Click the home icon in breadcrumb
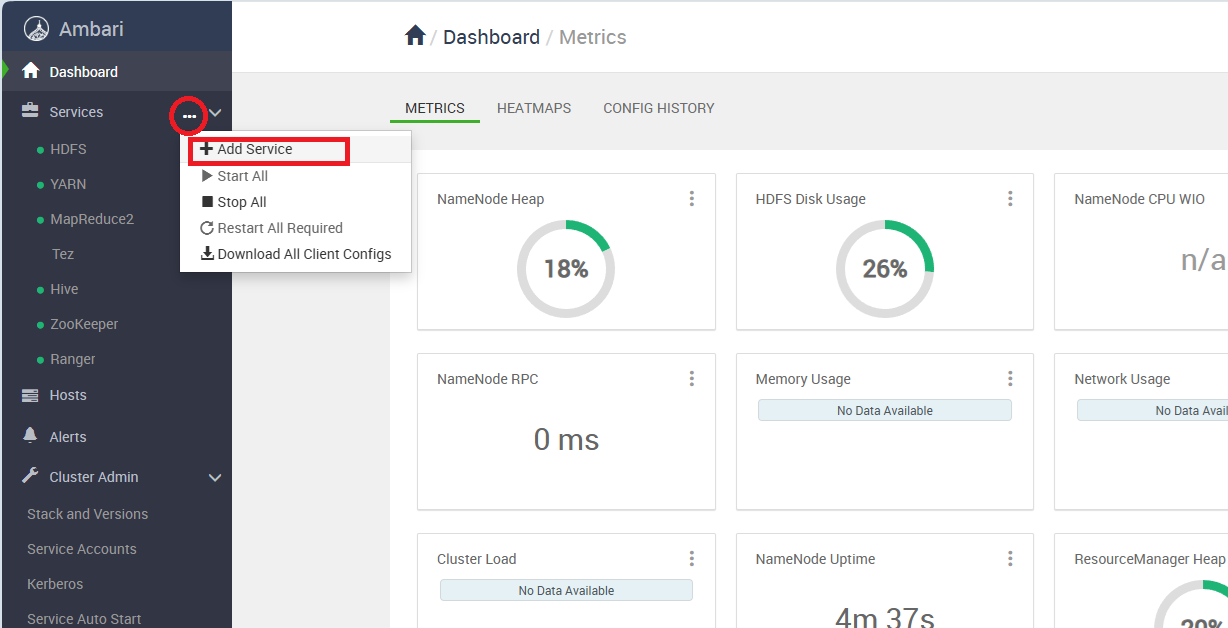 [415, 36]
